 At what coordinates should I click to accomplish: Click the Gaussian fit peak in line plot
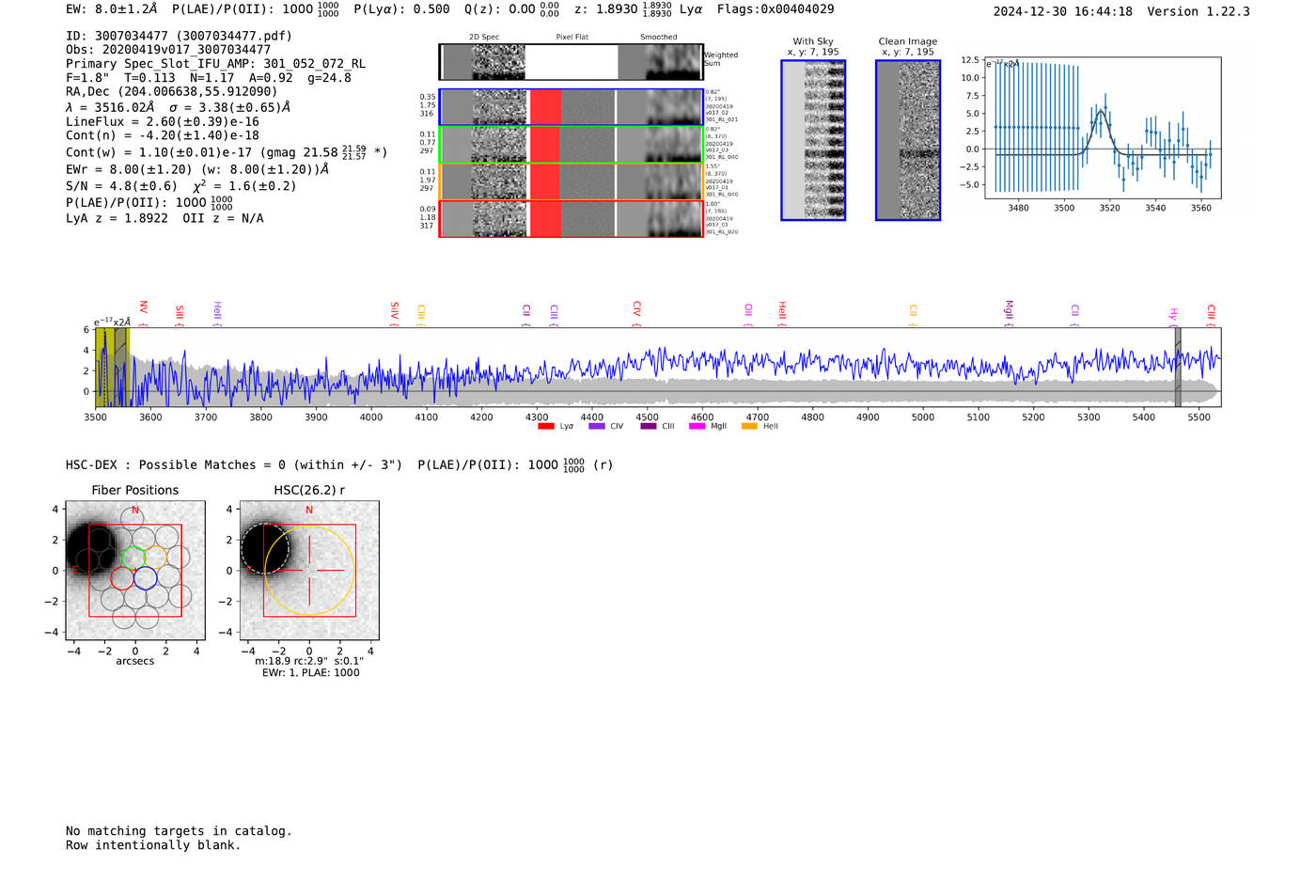pyautogui.click(x=1101, y=111)
